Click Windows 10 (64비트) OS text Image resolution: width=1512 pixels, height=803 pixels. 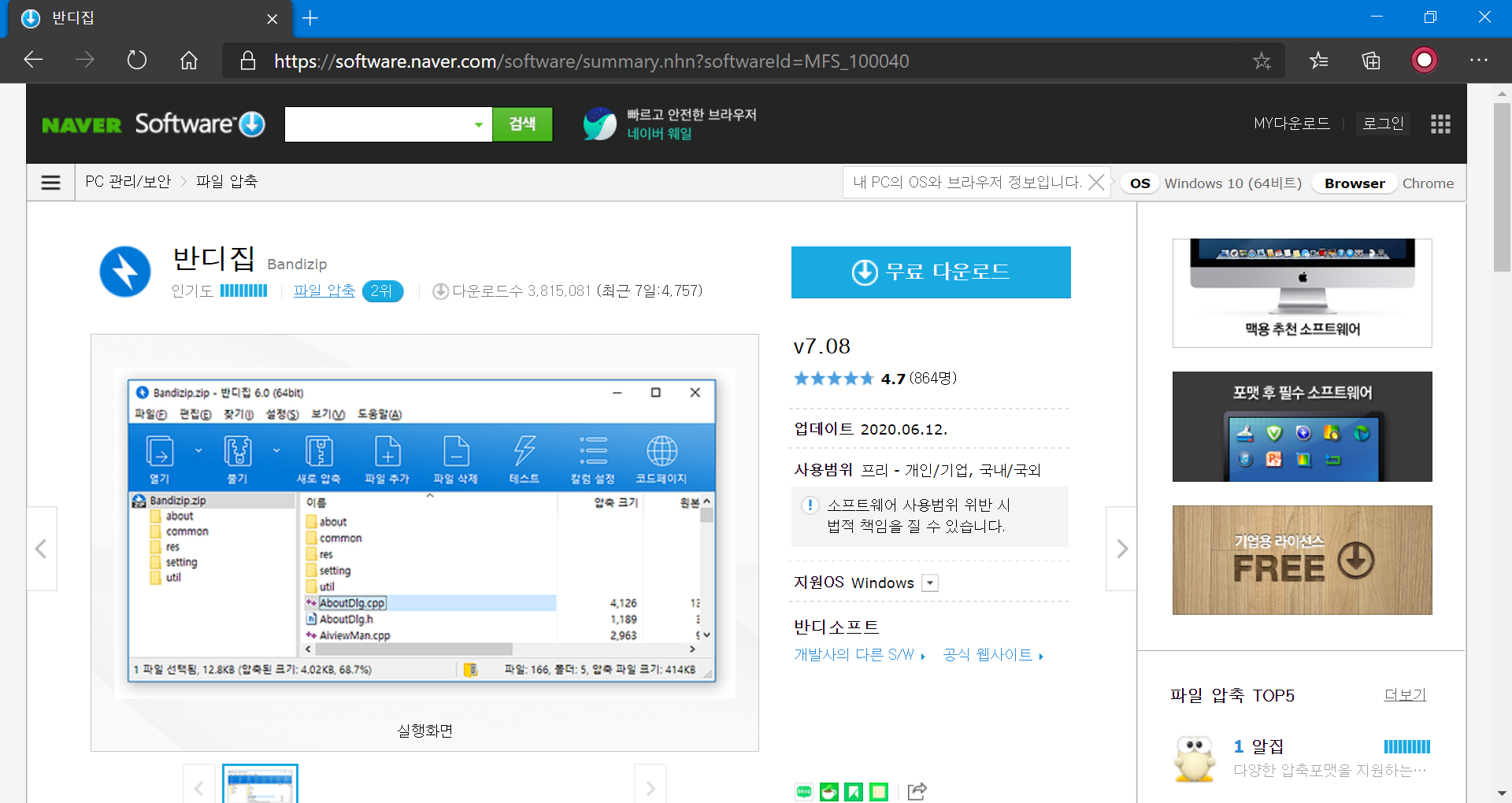point(1232,183)
